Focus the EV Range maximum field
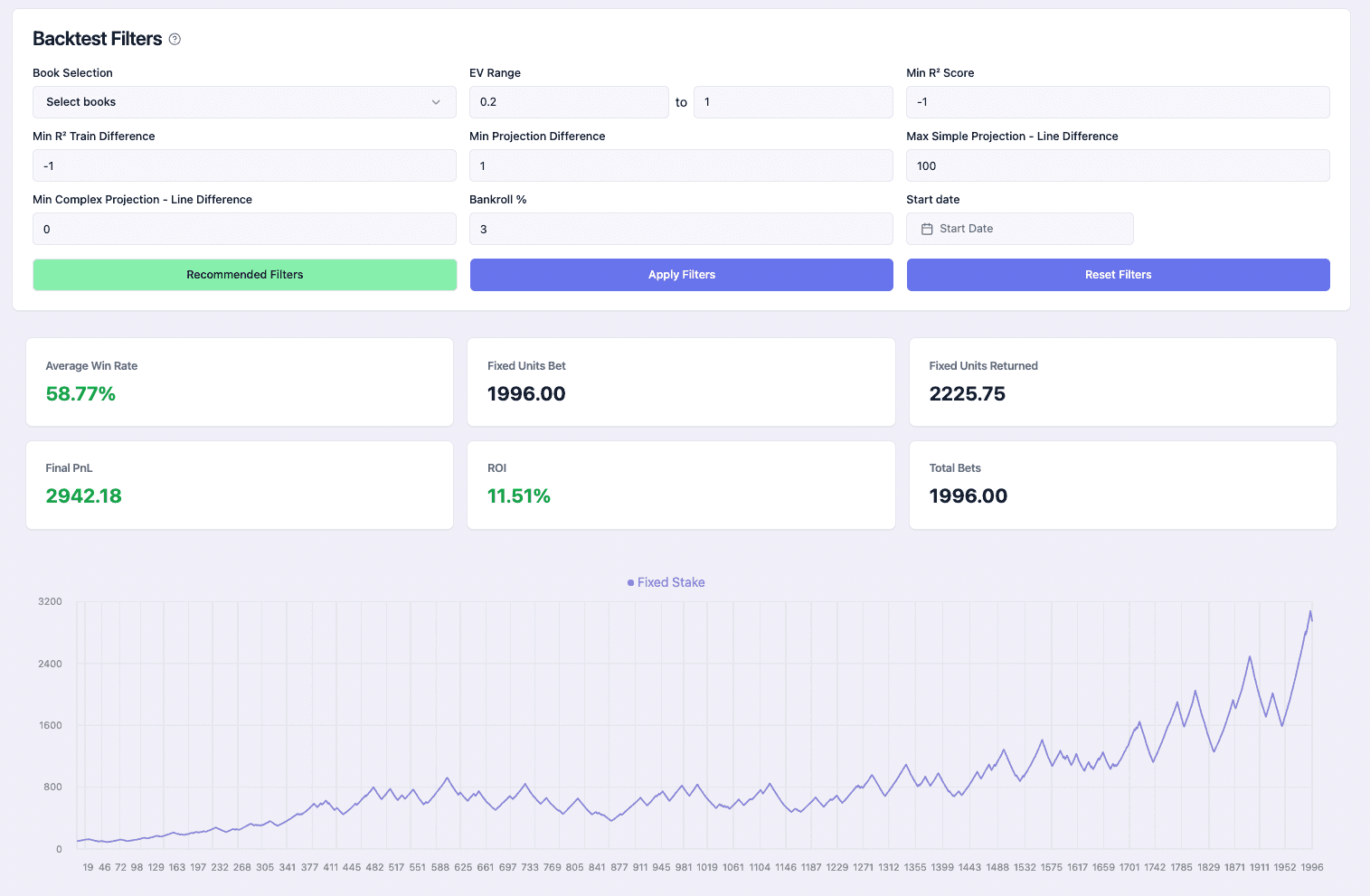 pyautogui.click(x=792, y=102)
